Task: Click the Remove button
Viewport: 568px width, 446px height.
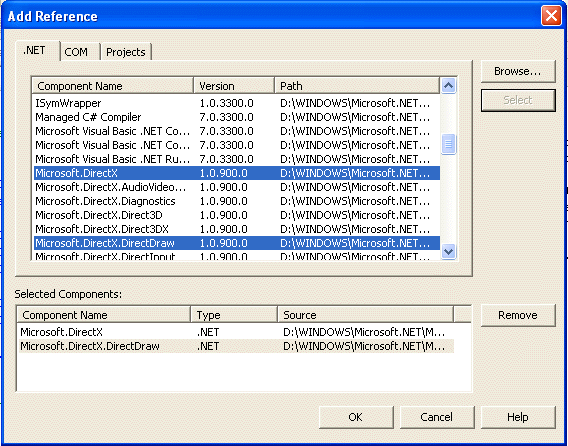Action: click(x=518, y=315)
